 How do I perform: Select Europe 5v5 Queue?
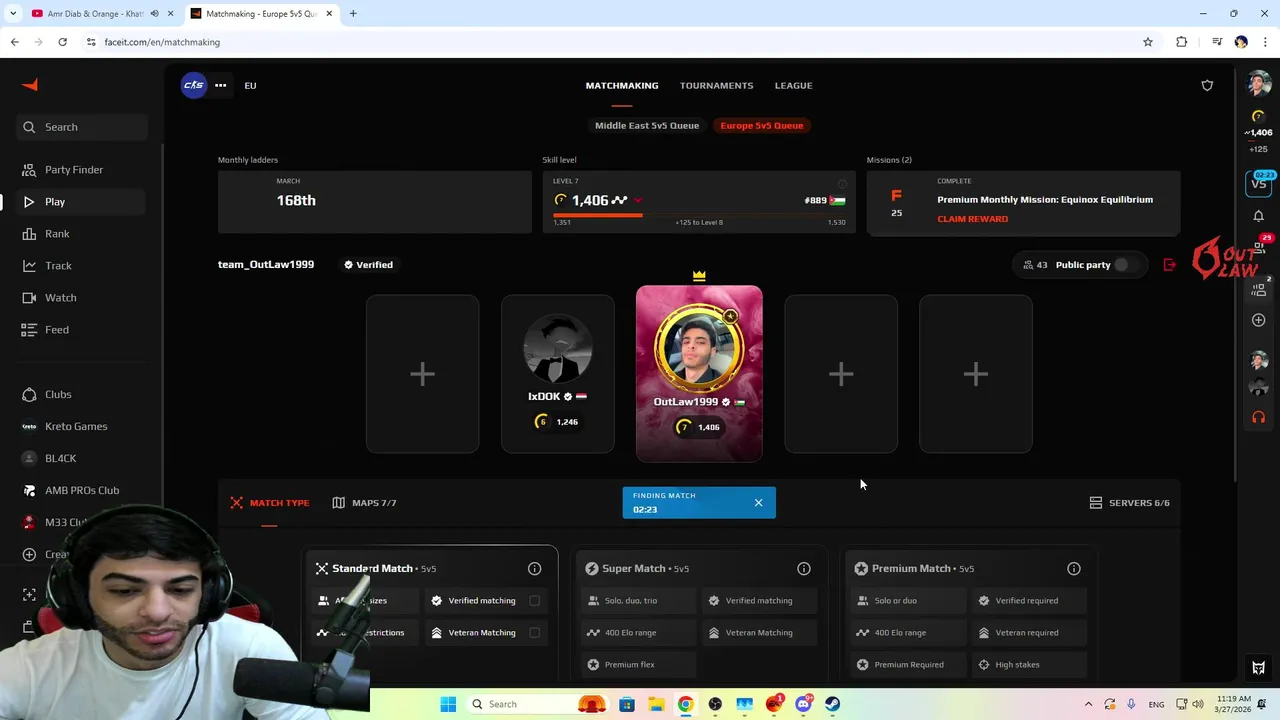click(x=761, y=126)
